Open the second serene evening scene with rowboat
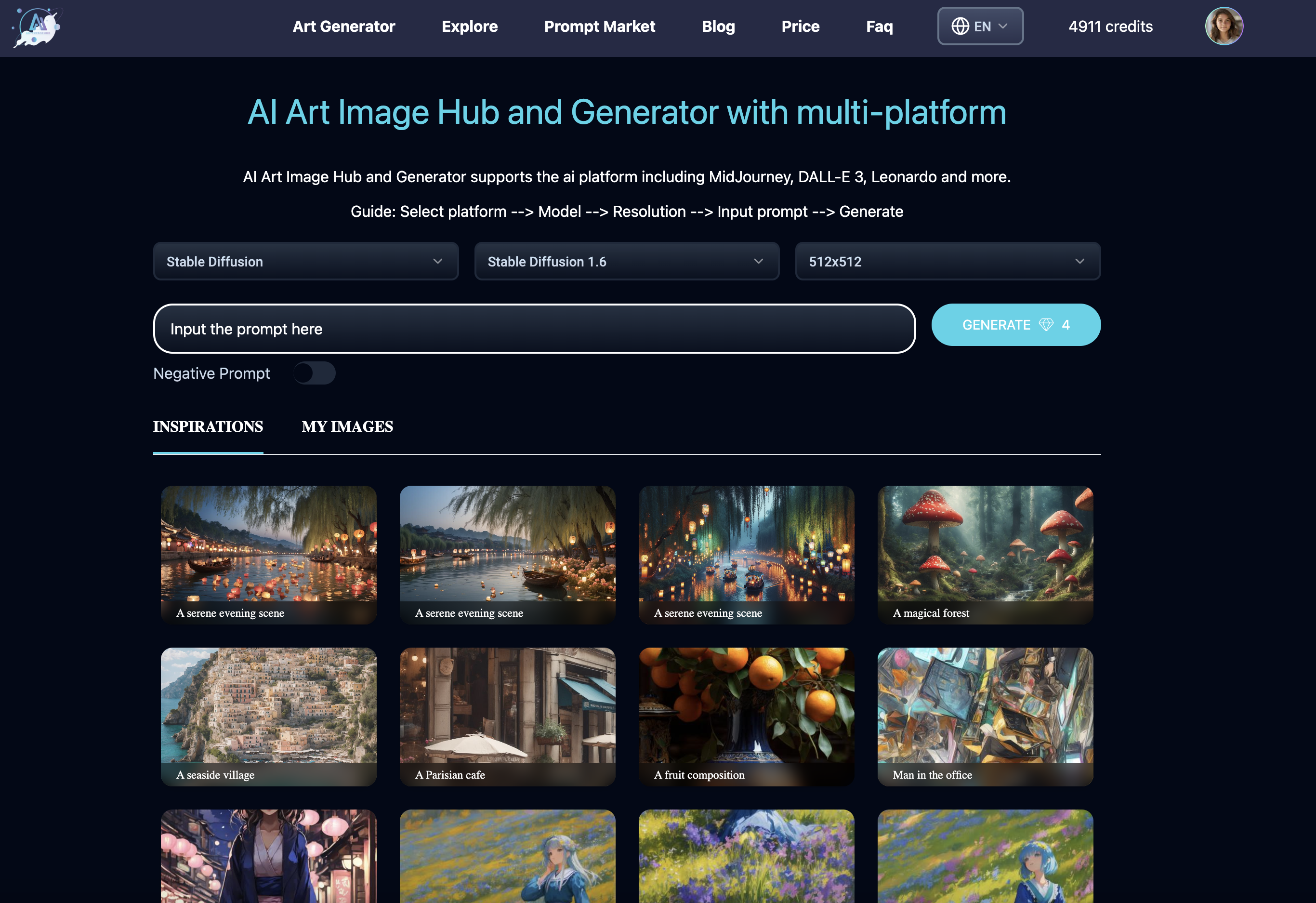This screenshot has height=903, width=1316. [507, 555]
